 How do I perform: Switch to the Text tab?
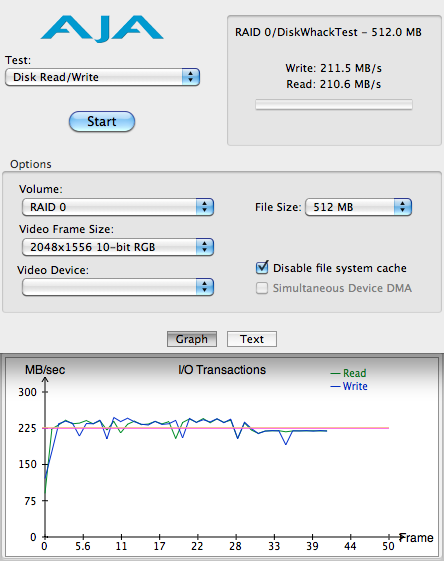[x=252, y=339]
